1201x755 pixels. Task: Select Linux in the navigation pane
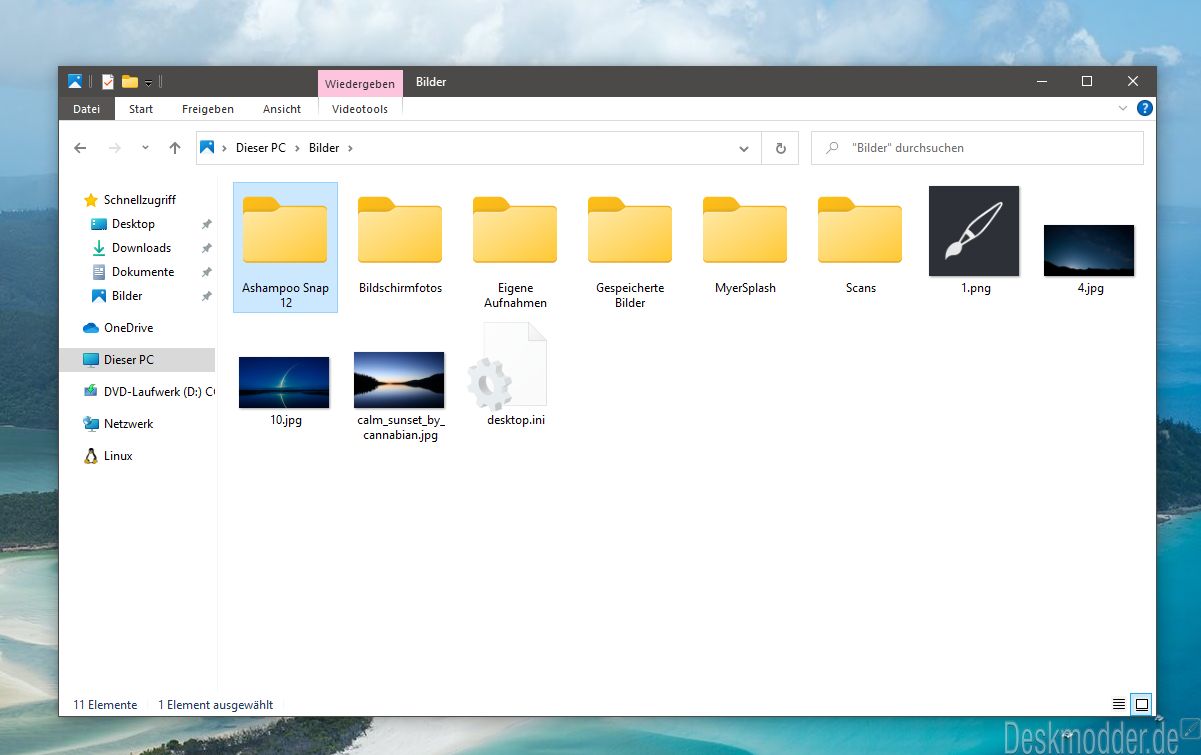118,456
